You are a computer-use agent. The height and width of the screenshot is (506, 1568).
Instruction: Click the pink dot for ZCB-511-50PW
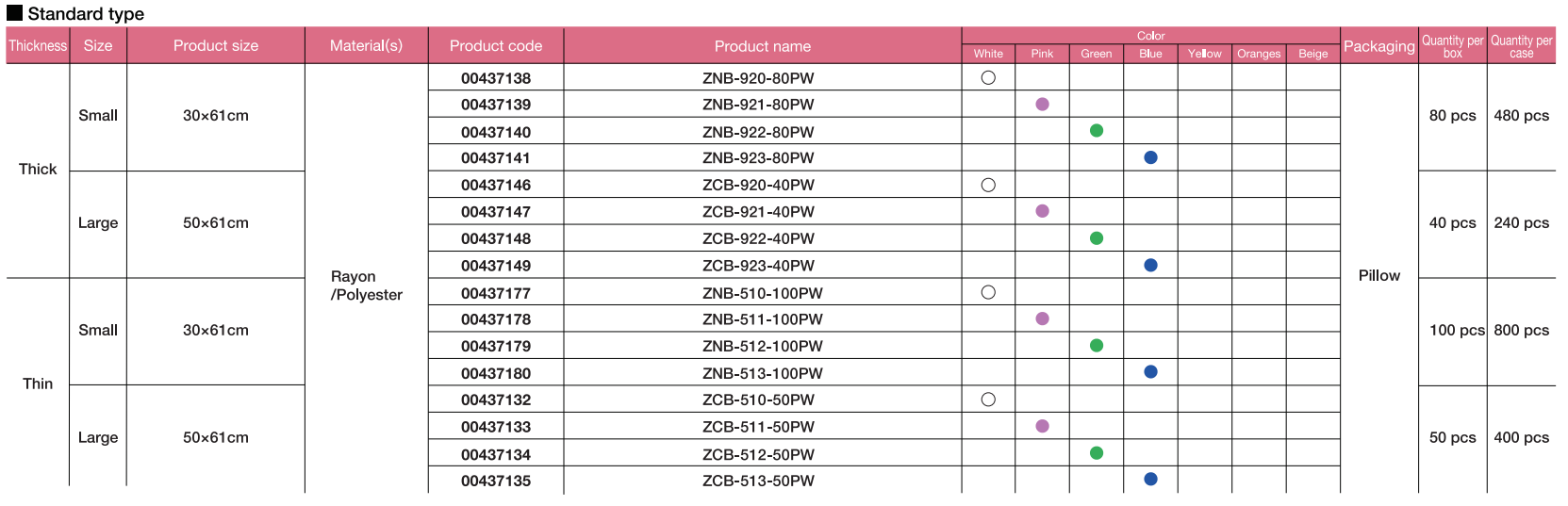1042,427
